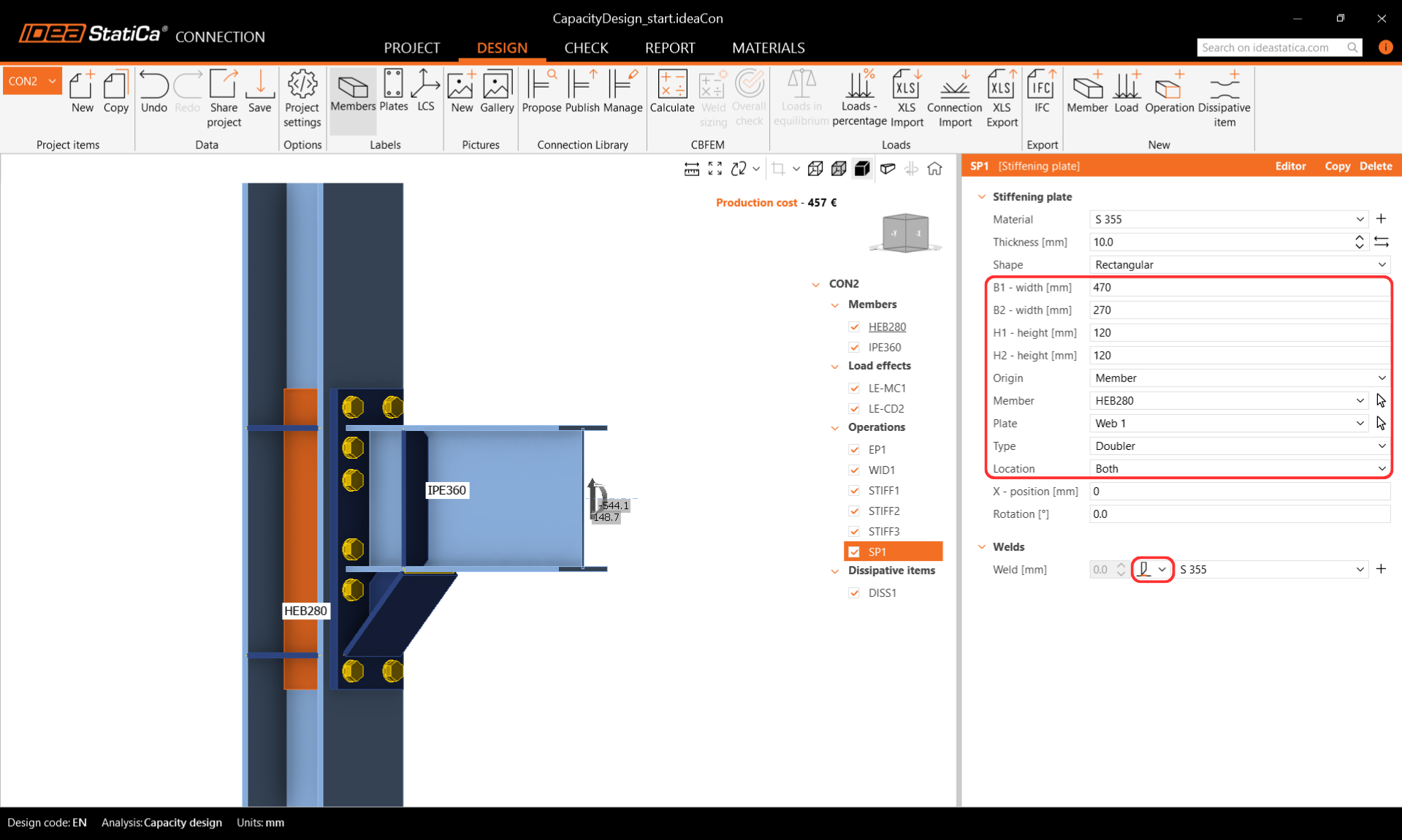Viewport: 1402px width, 840px height.
Task: Toggle the WID1 operation checkbox
Action: pos(854,470)
